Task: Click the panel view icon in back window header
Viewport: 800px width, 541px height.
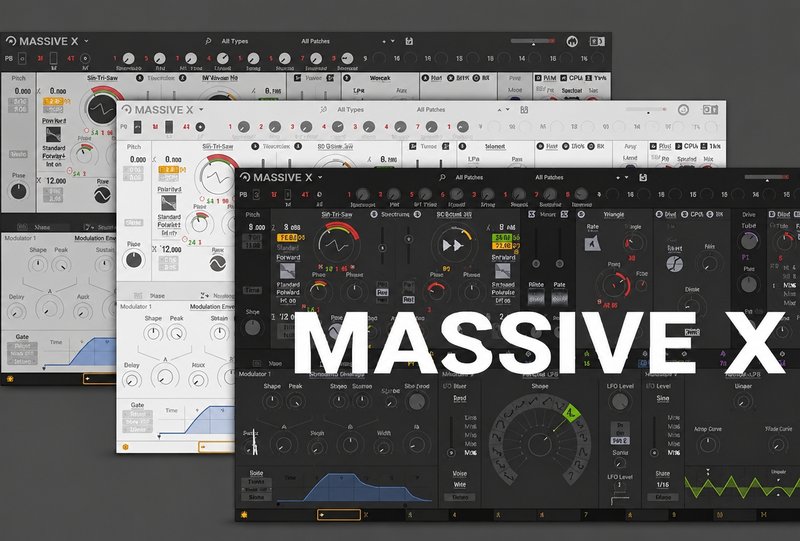Action: pos(597,41)
